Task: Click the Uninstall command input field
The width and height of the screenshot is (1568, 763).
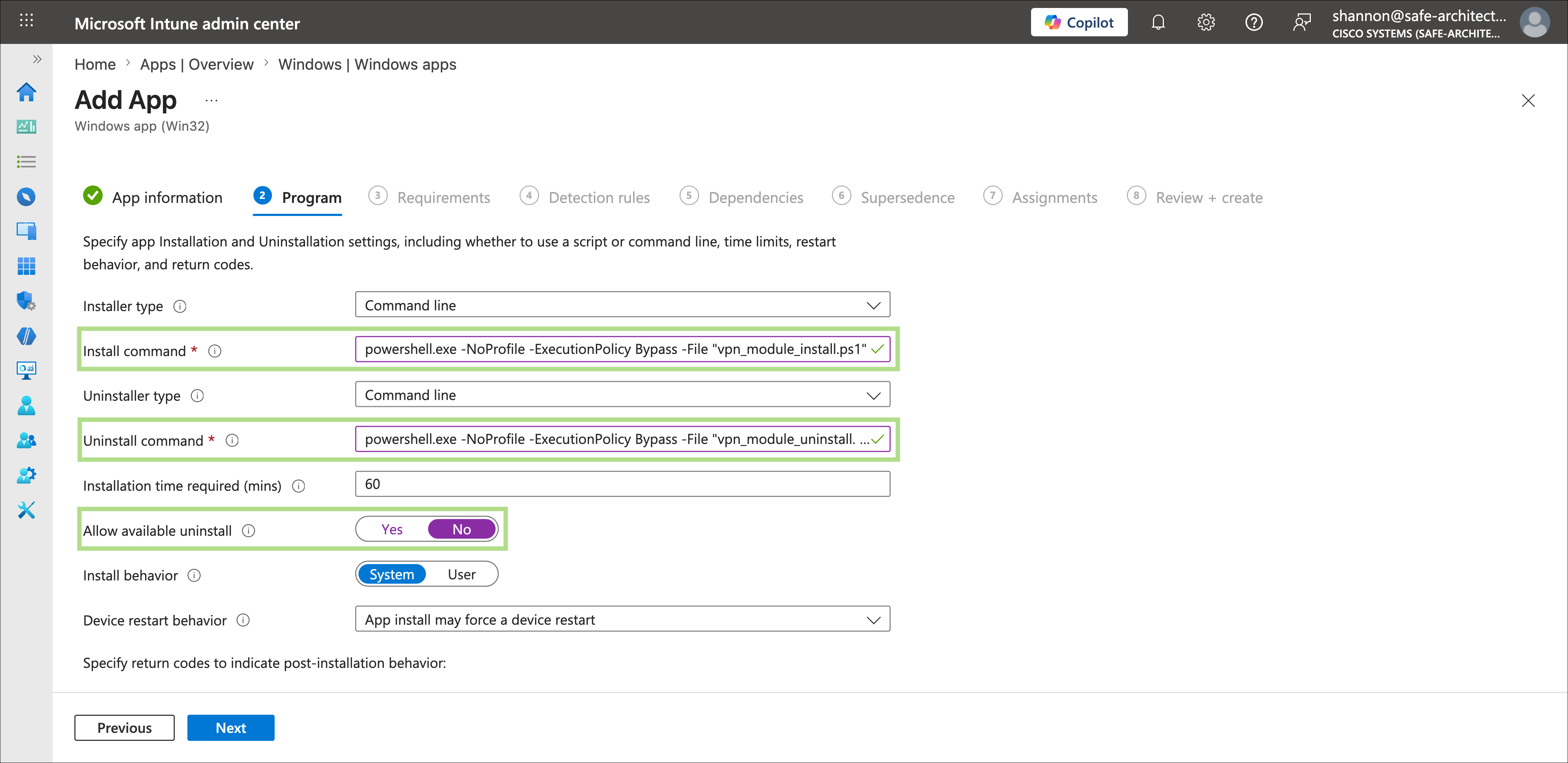Action: pyautogui.click(x=622, y=439)
